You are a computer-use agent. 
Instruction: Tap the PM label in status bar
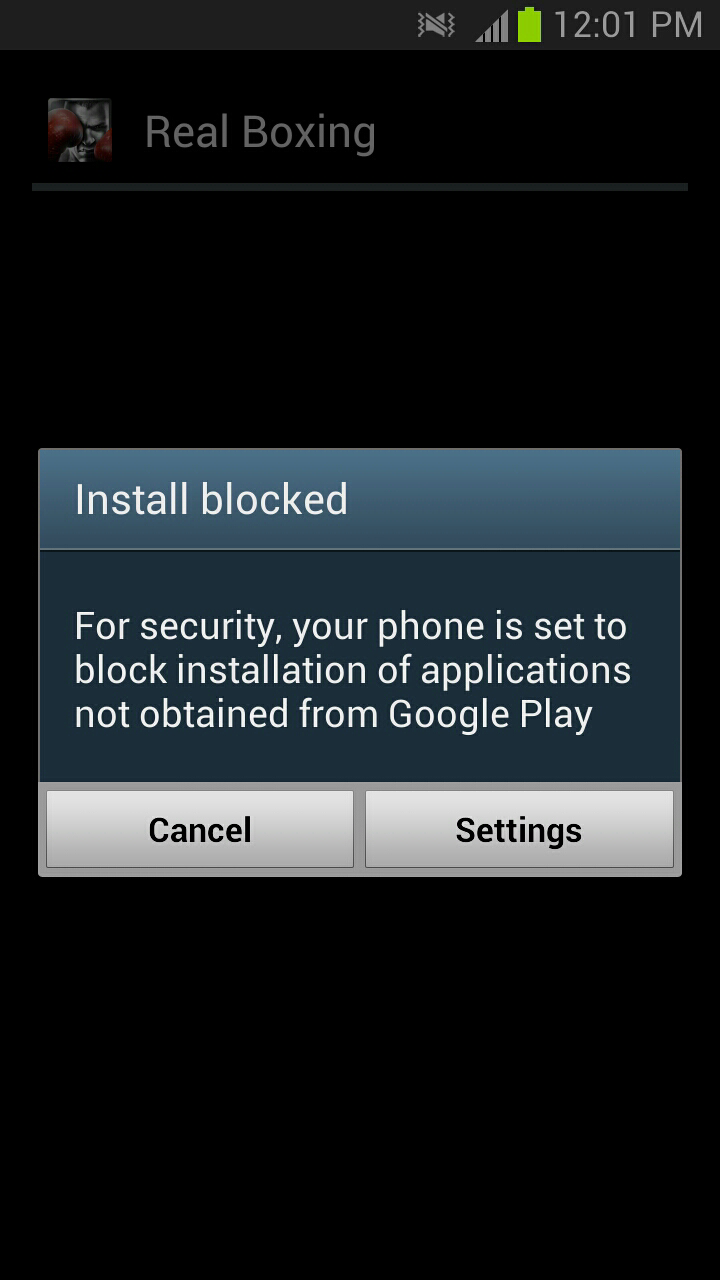(675, 25)
